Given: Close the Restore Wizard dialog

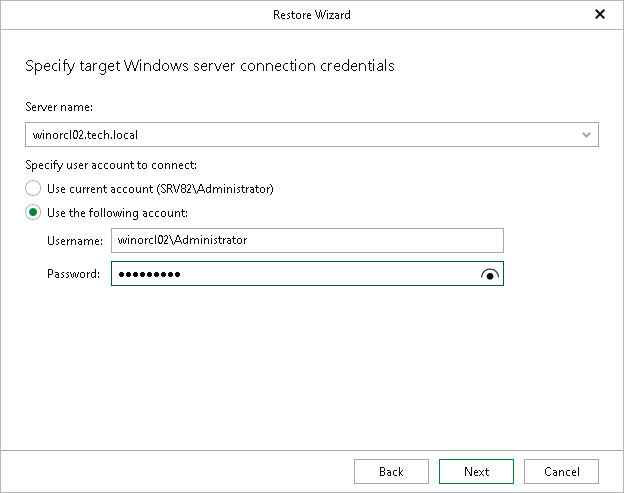Looking at the screenshot, I should point(600,14).
